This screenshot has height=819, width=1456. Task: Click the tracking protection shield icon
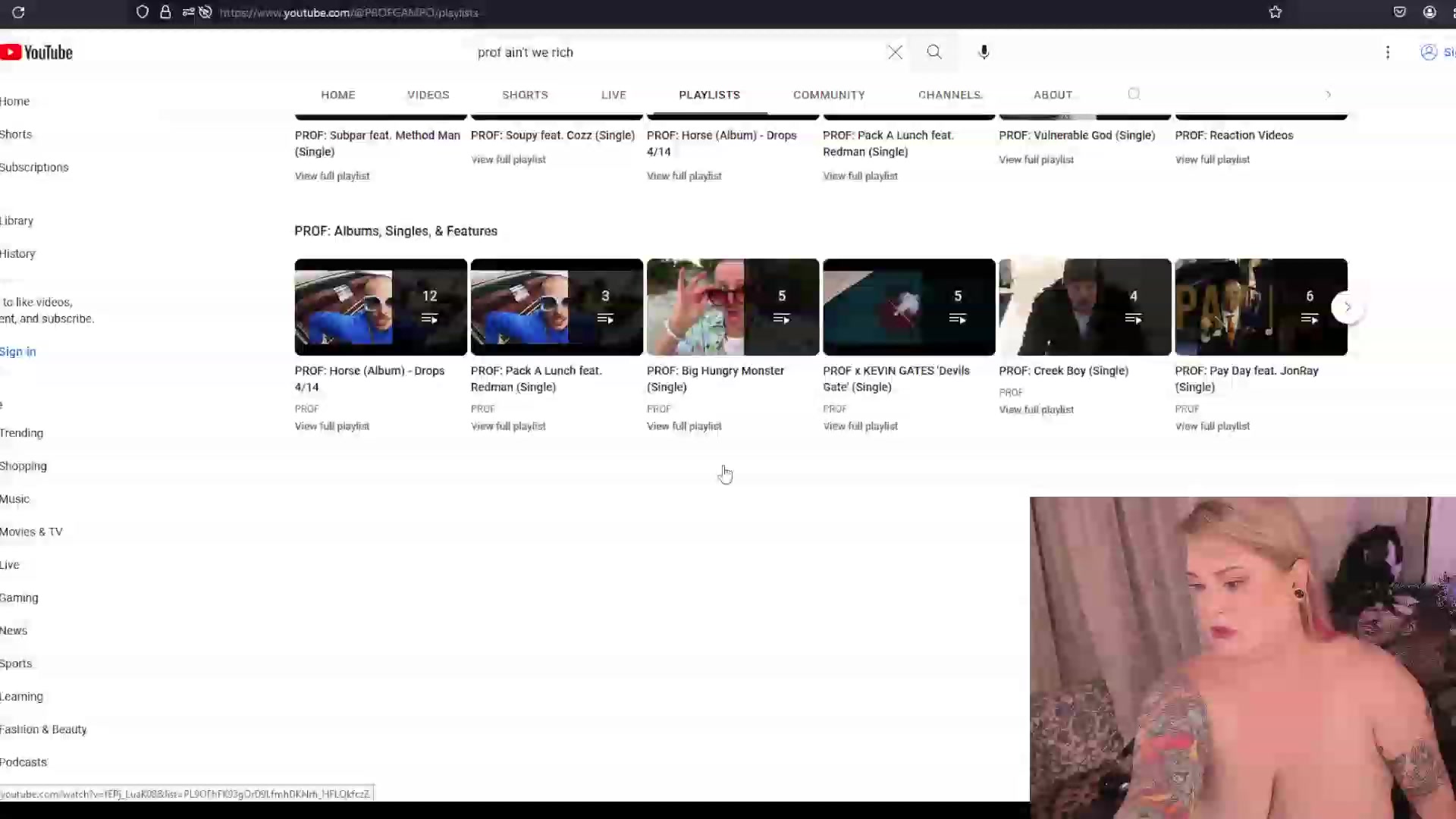point(143,12)
